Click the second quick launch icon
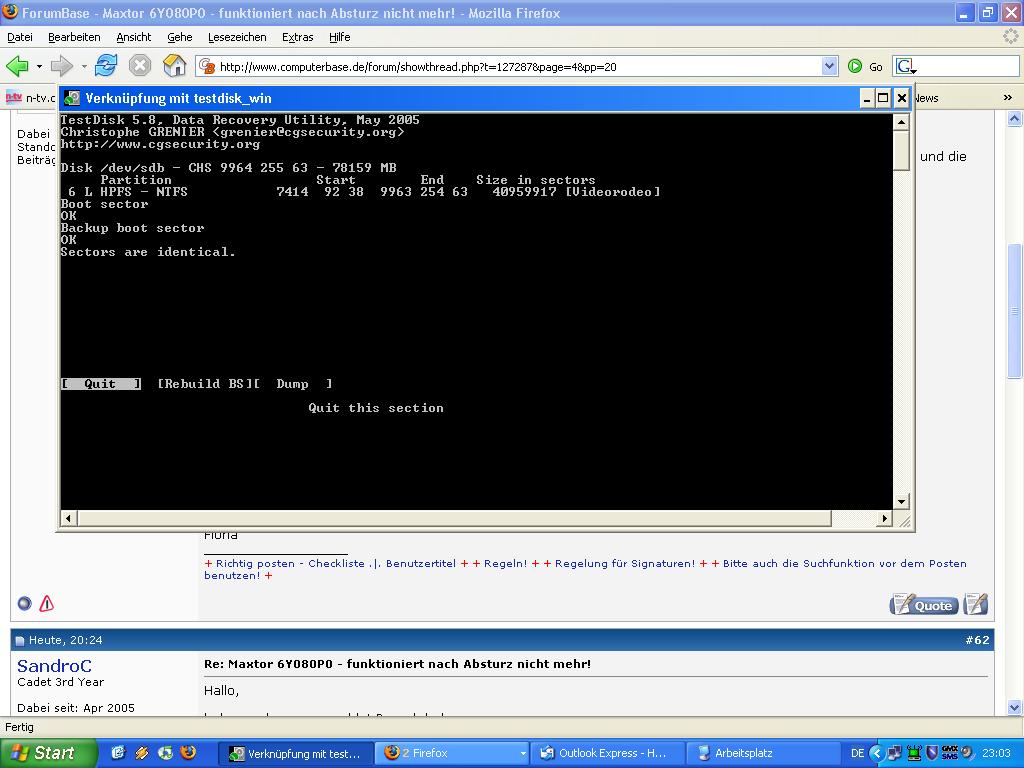 142,753
